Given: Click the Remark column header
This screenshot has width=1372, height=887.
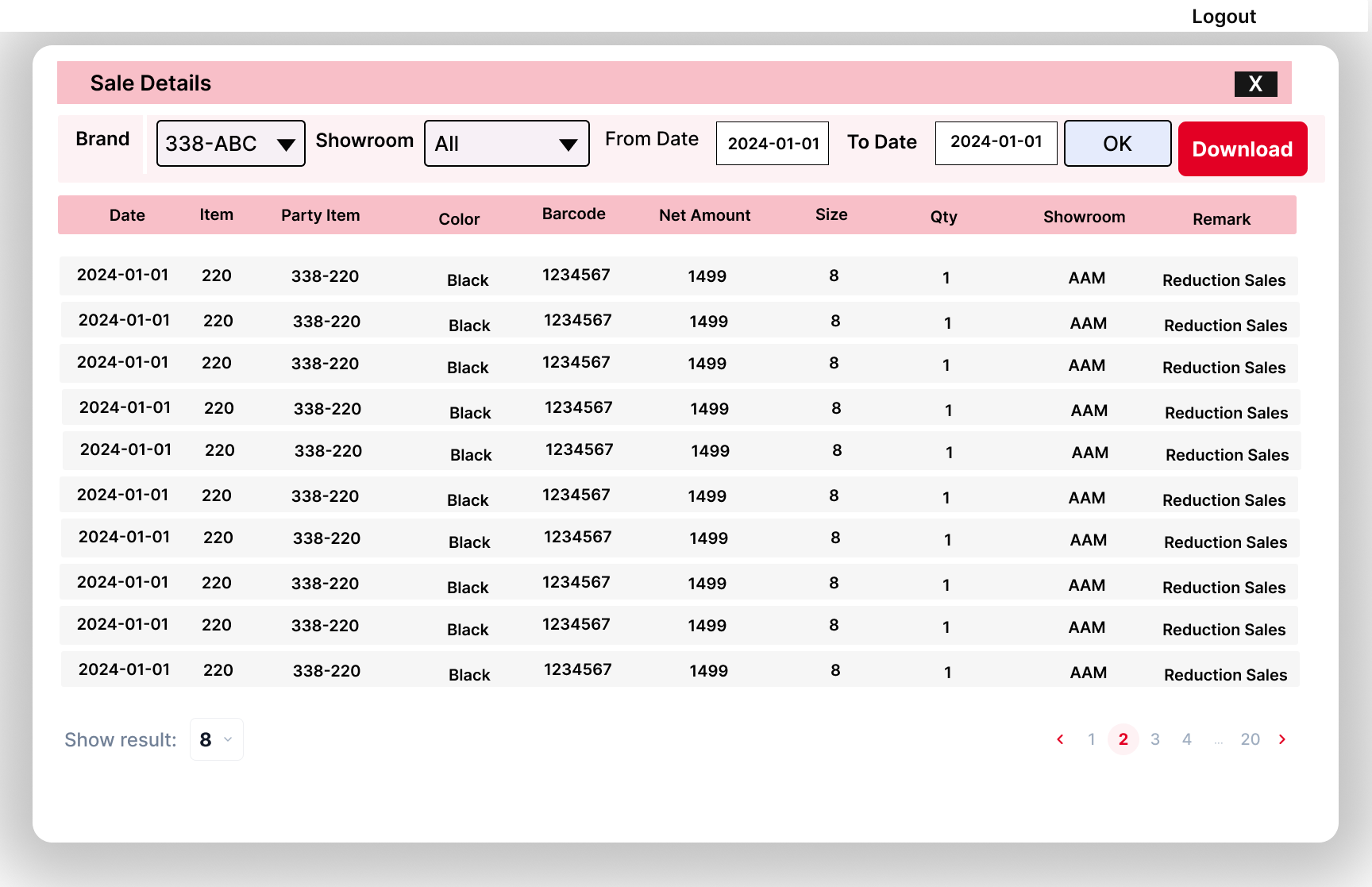Looking at the screenshot, I should (x=1221, y=219).
